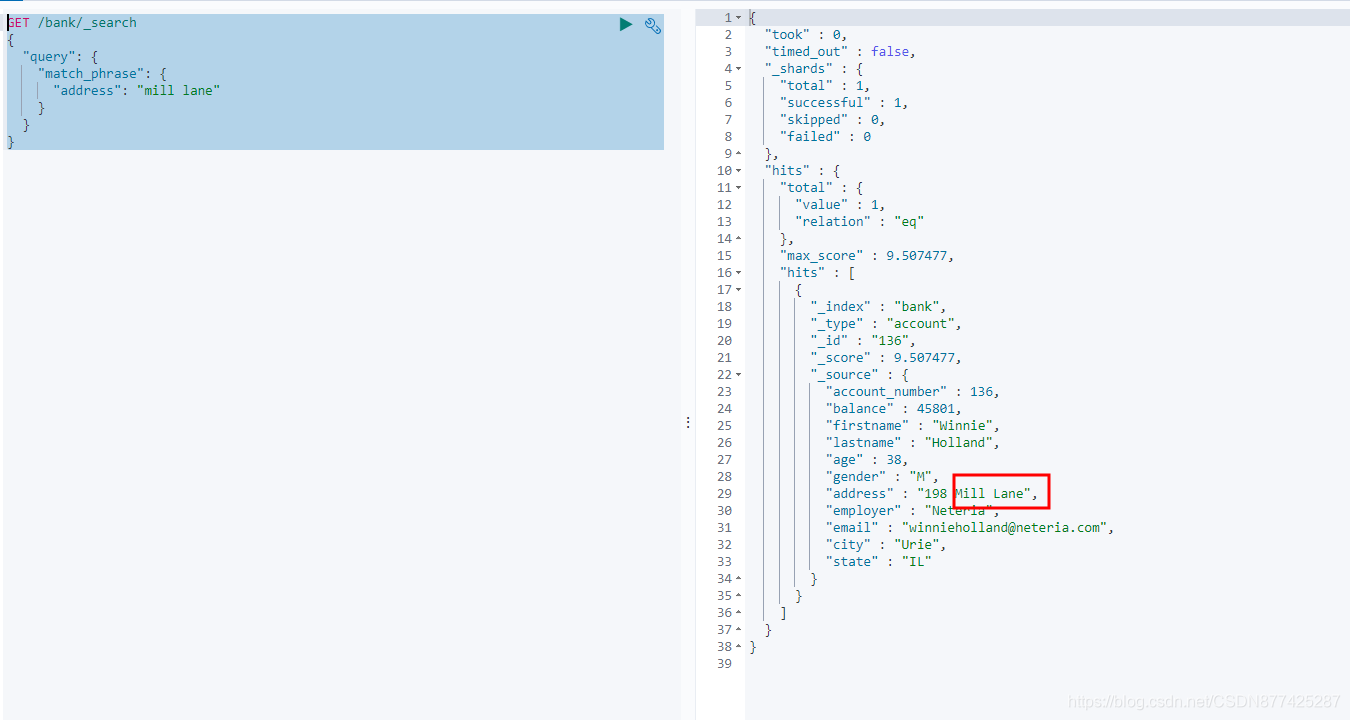Collapse the fold arrow at line 1
This screenshot has width=1350, height=720.
[x=739, y=18]
